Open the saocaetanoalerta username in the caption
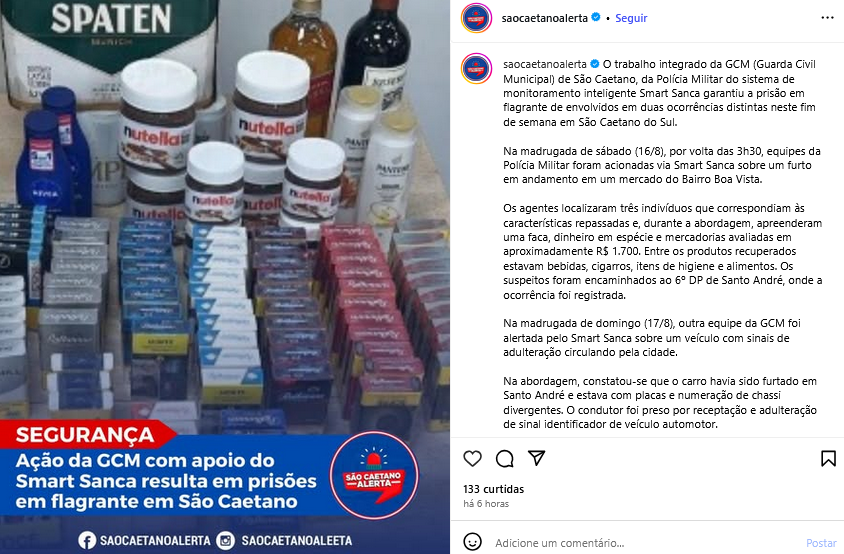844x554 pixels. click(545, 64)
